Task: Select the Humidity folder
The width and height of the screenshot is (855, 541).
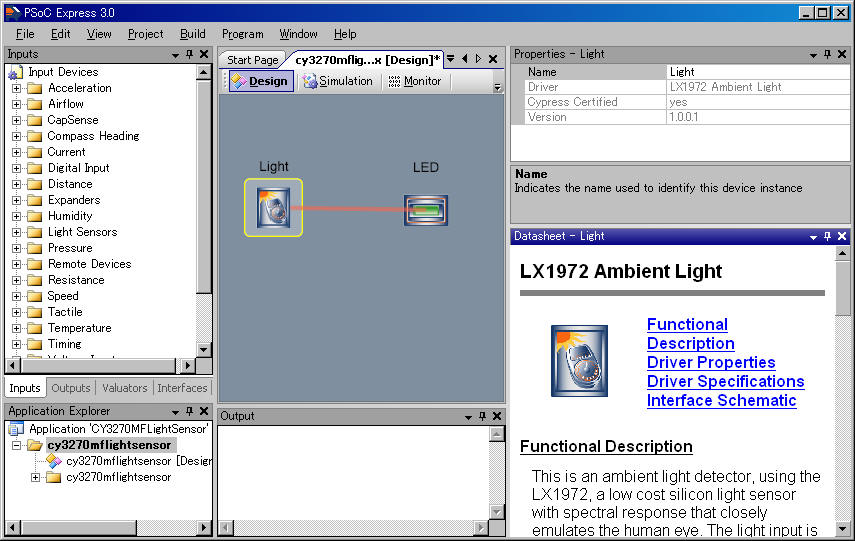Action: tap(70, 216)
